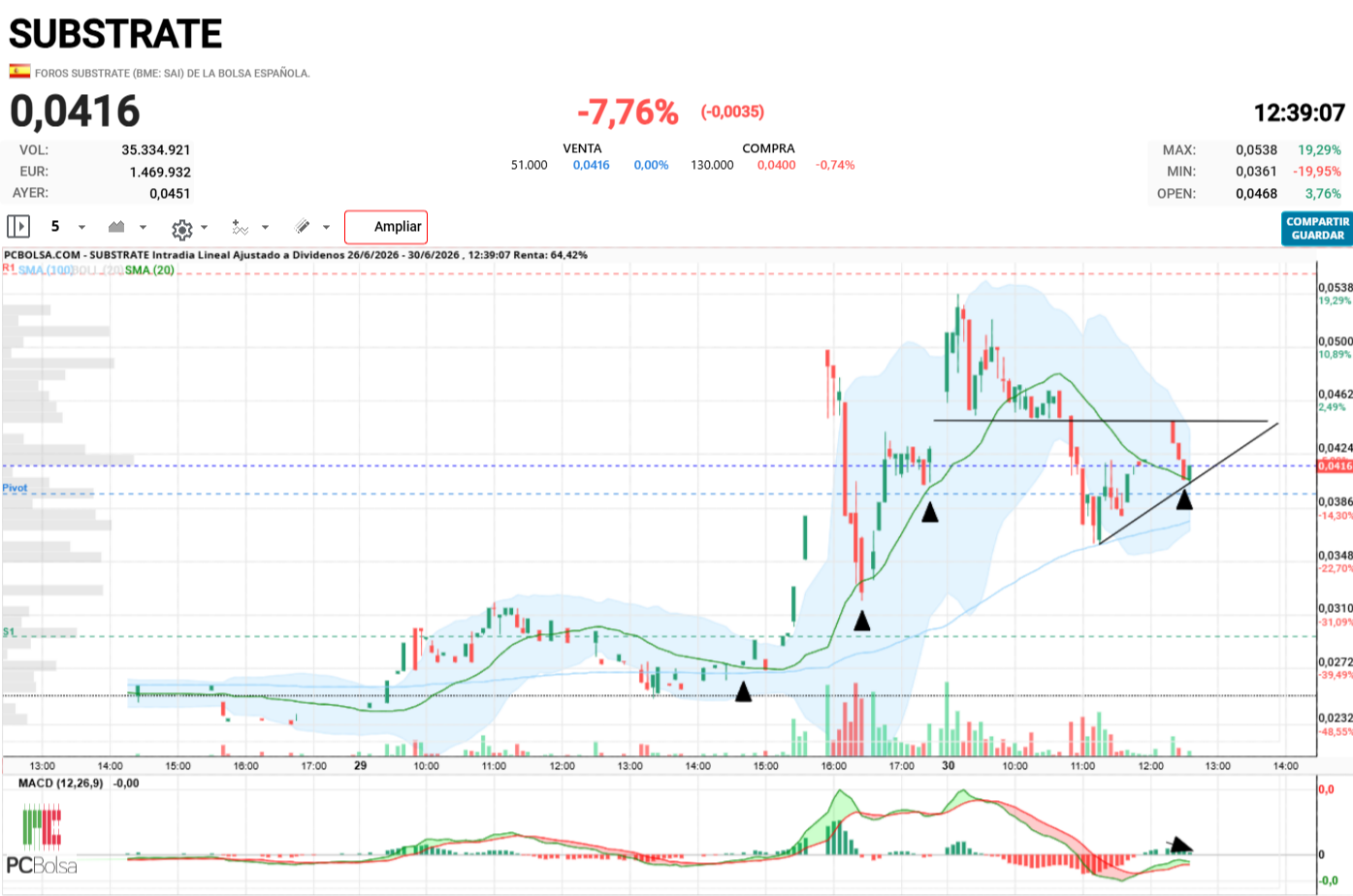Click the -0,74% COMPRA percentage
This screenshot has width=1353, height=896.
pos(835,165)
